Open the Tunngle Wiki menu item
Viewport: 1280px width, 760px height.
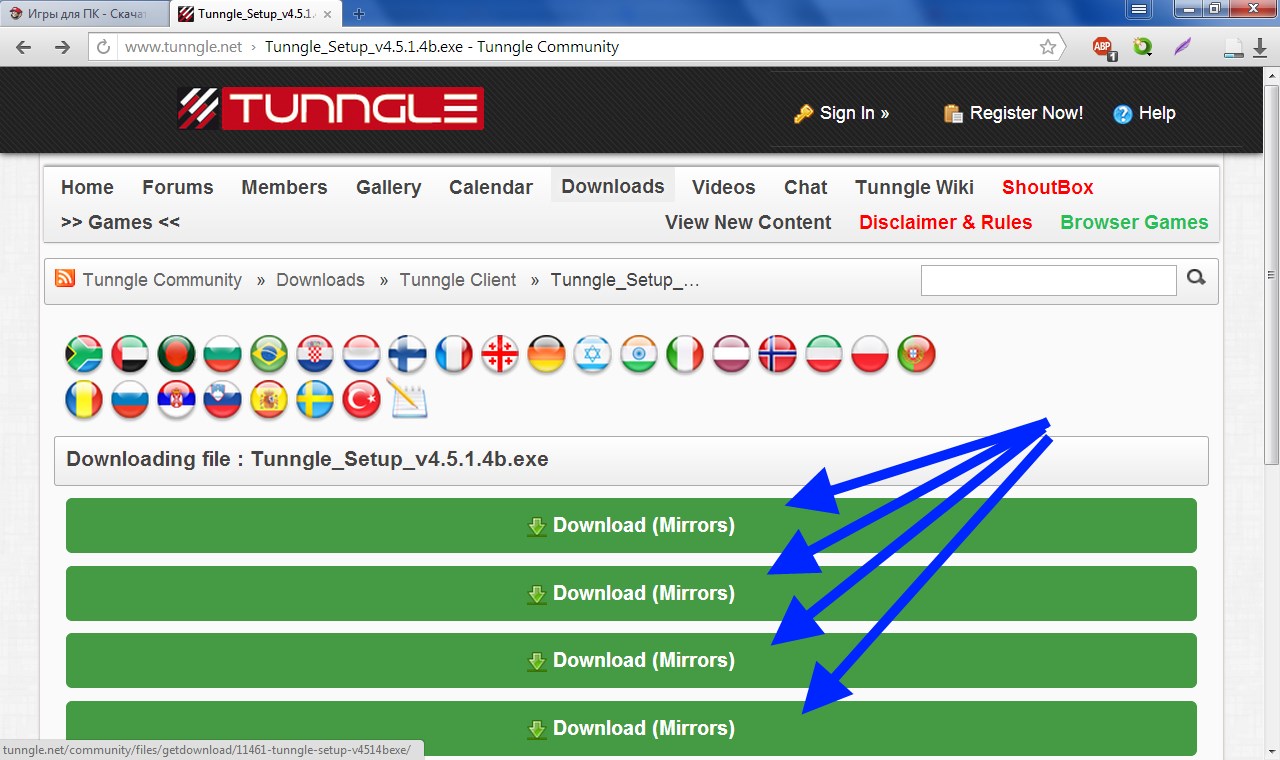click(913, 187)
